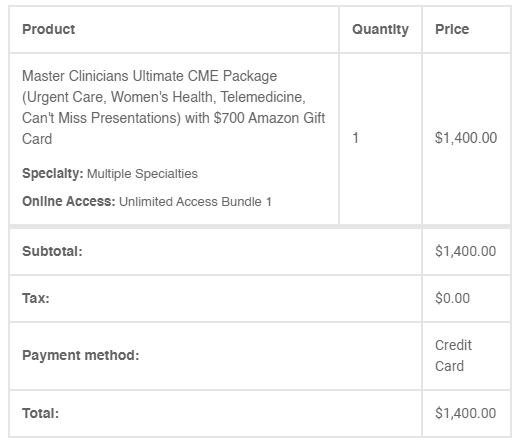522x445 pixels.
Task: Click the product price $1,400.00
Action: [466, 138]
